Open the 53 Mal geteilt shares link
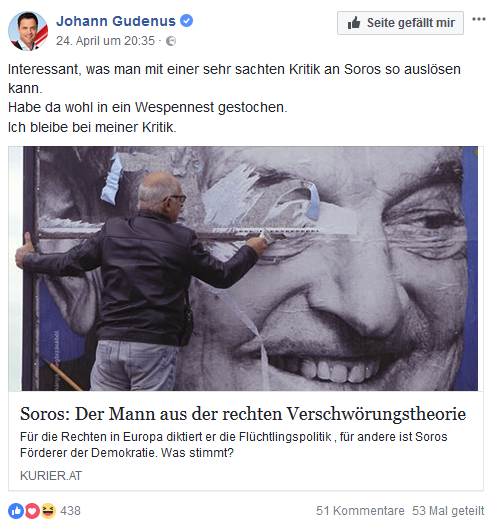The height and width of the screenshot is (526, 490). 448,511
